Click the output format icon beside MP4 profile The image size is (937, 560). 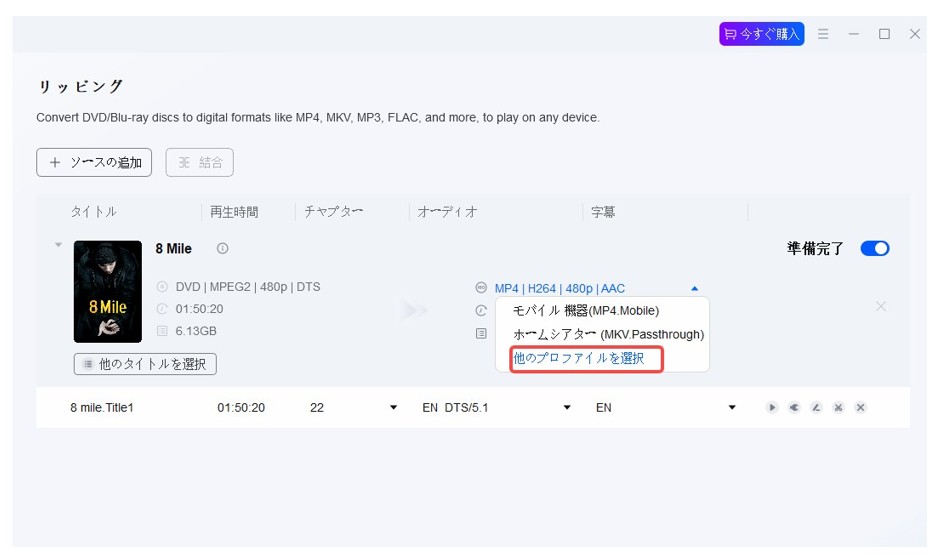481,287
